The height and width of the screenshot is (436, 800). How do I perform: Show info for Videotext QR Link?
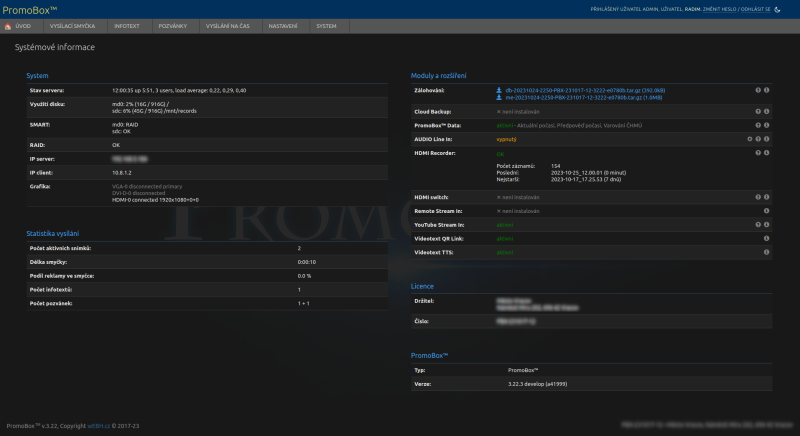tap(766, 239)
